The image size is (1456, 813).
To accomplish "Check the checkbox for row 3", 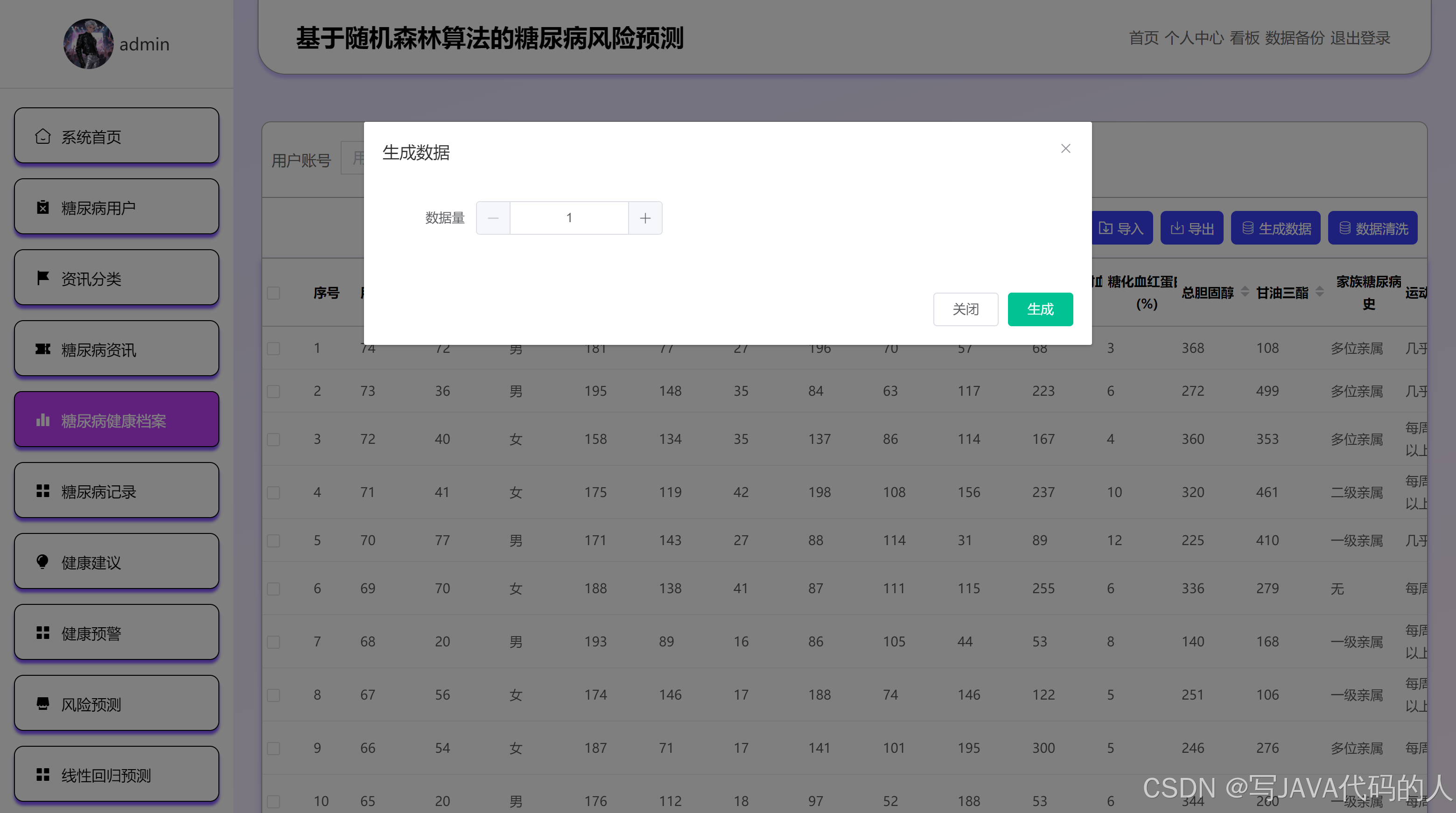I will 273,439.
